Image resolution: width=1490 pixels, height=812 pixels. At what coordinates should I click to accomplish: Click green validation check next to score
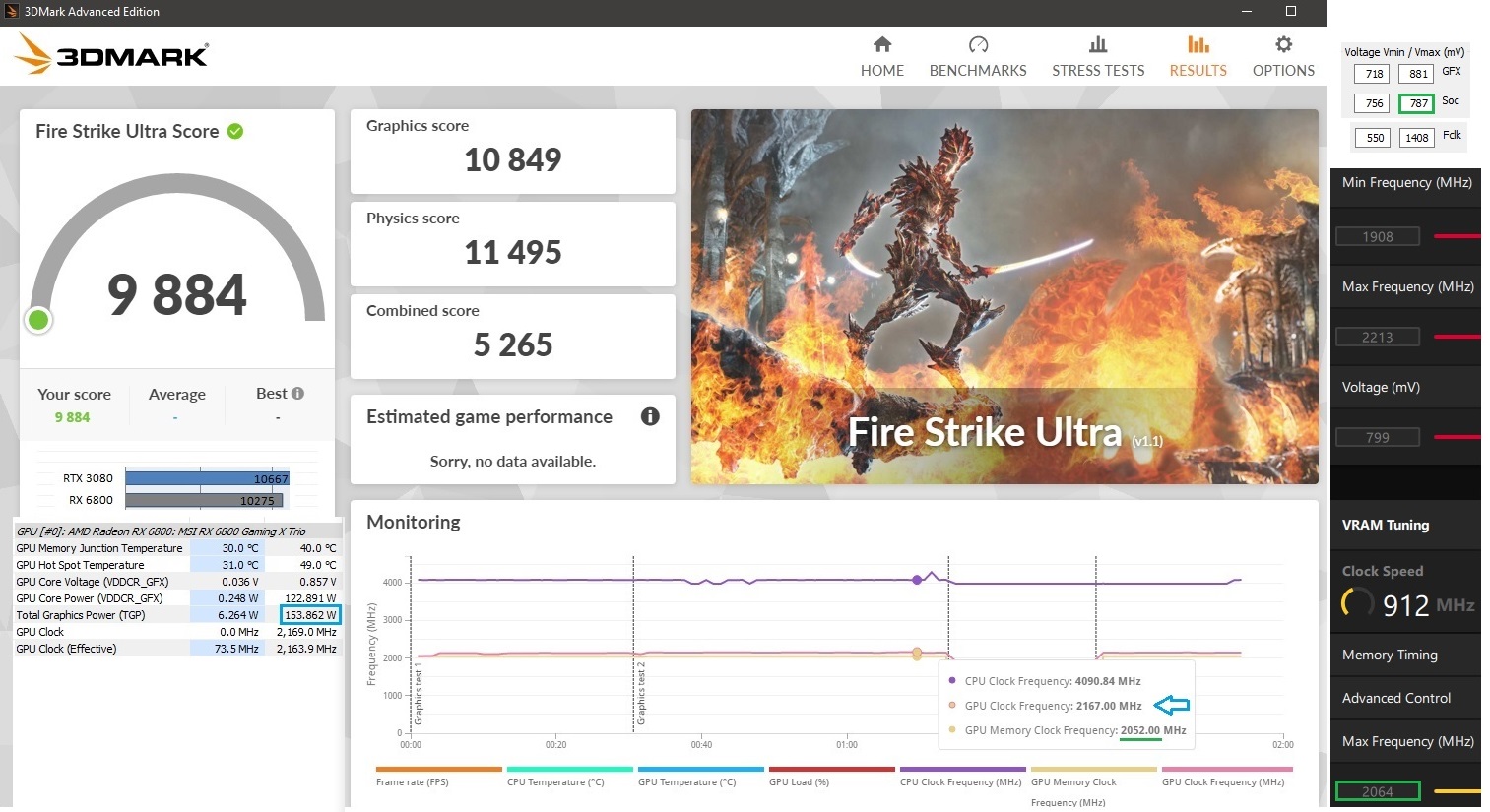pos(235,131)
